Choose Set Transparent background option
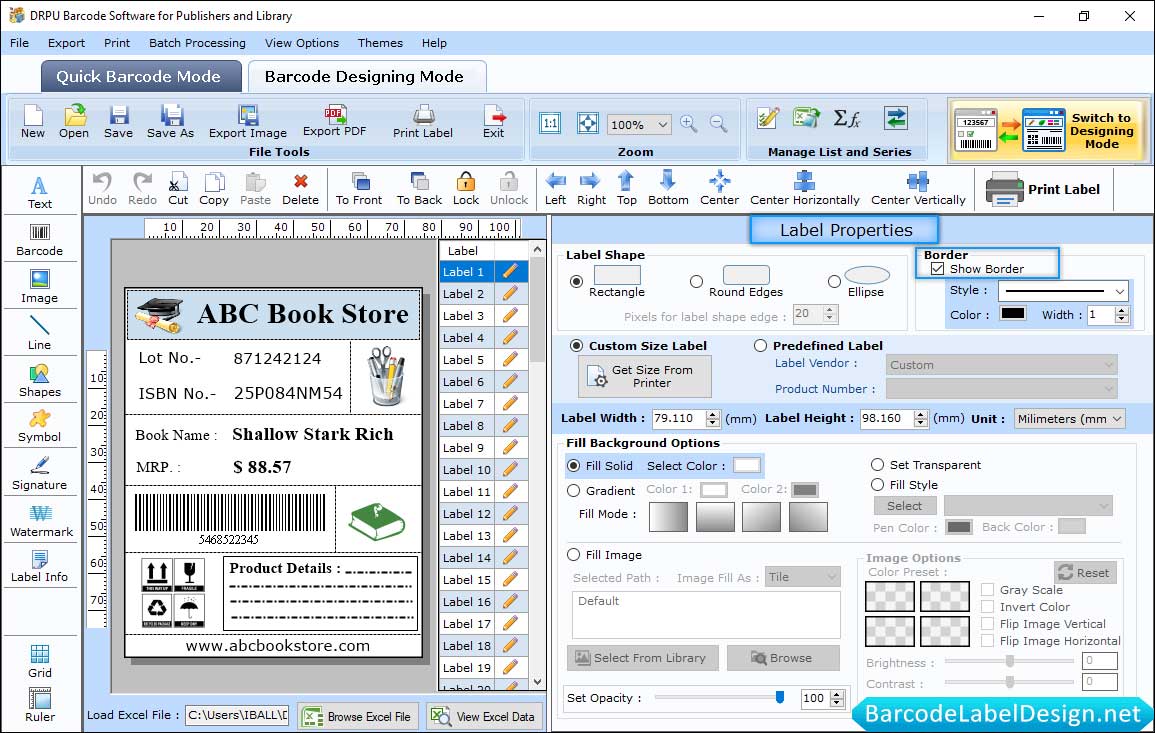 pos(877,465)
